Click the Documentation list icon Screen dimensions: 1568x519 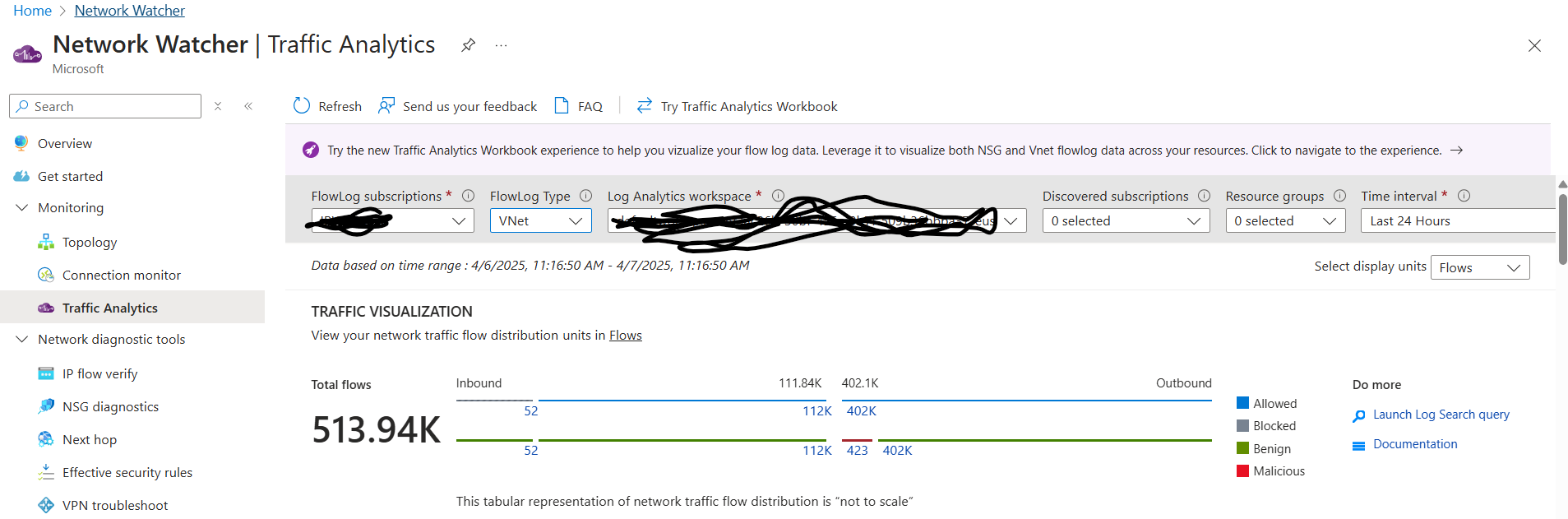1359,446
